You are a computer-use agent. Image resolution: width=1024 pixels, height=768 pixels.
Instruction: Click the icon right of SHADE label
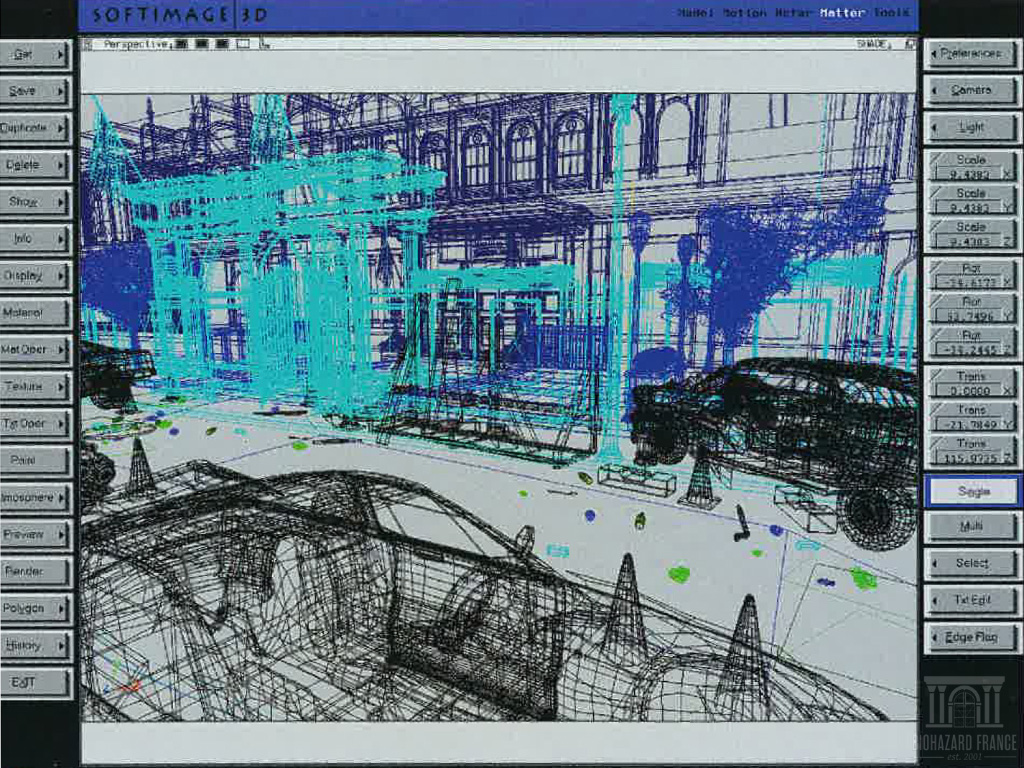910,44
